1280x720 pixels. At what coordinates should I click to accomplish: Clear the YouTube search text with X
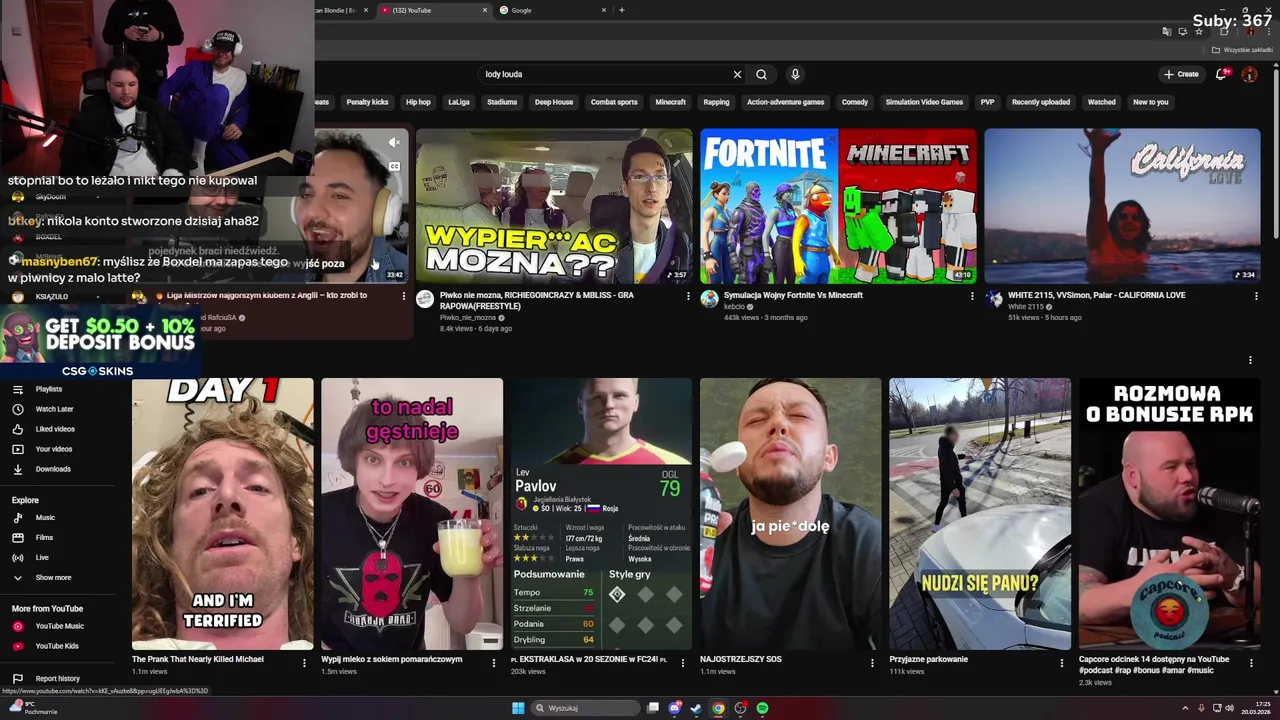tap(737, 74)
